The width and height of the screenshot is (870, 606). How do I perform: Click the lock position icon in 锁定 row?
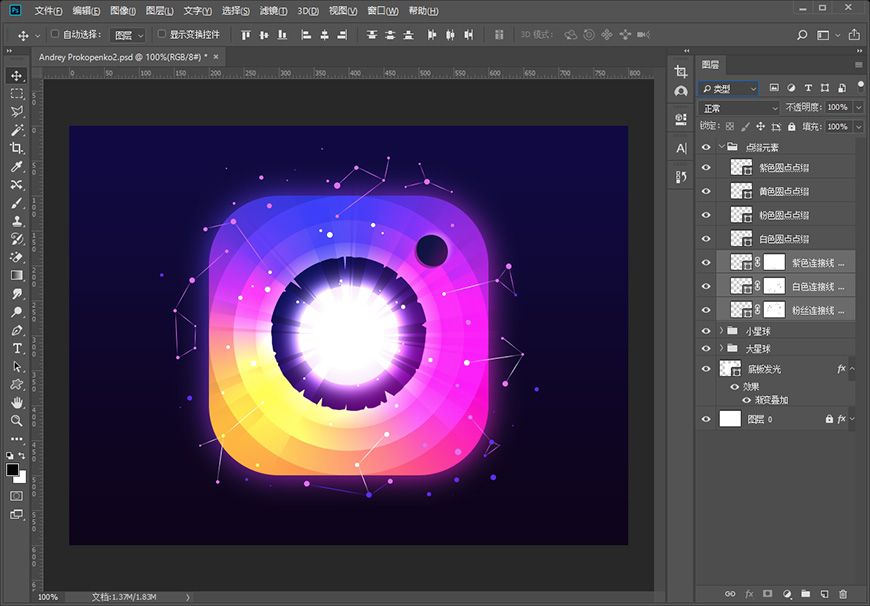761,127
